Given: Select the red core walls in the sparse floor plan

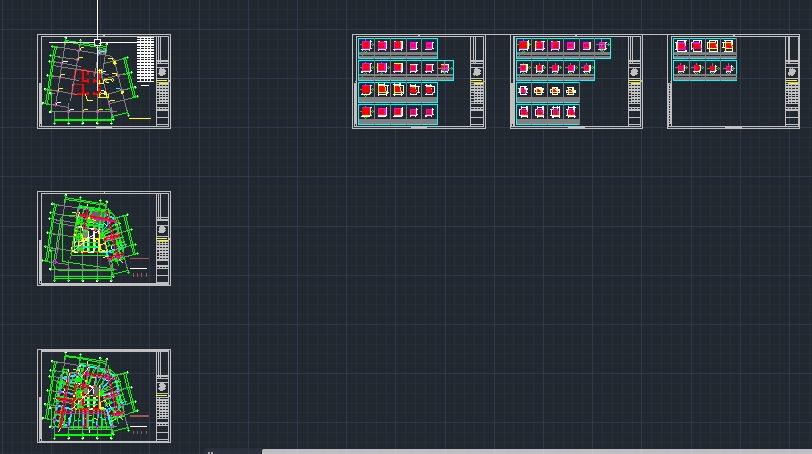Looking at the screenshot, I should point(86,83).
